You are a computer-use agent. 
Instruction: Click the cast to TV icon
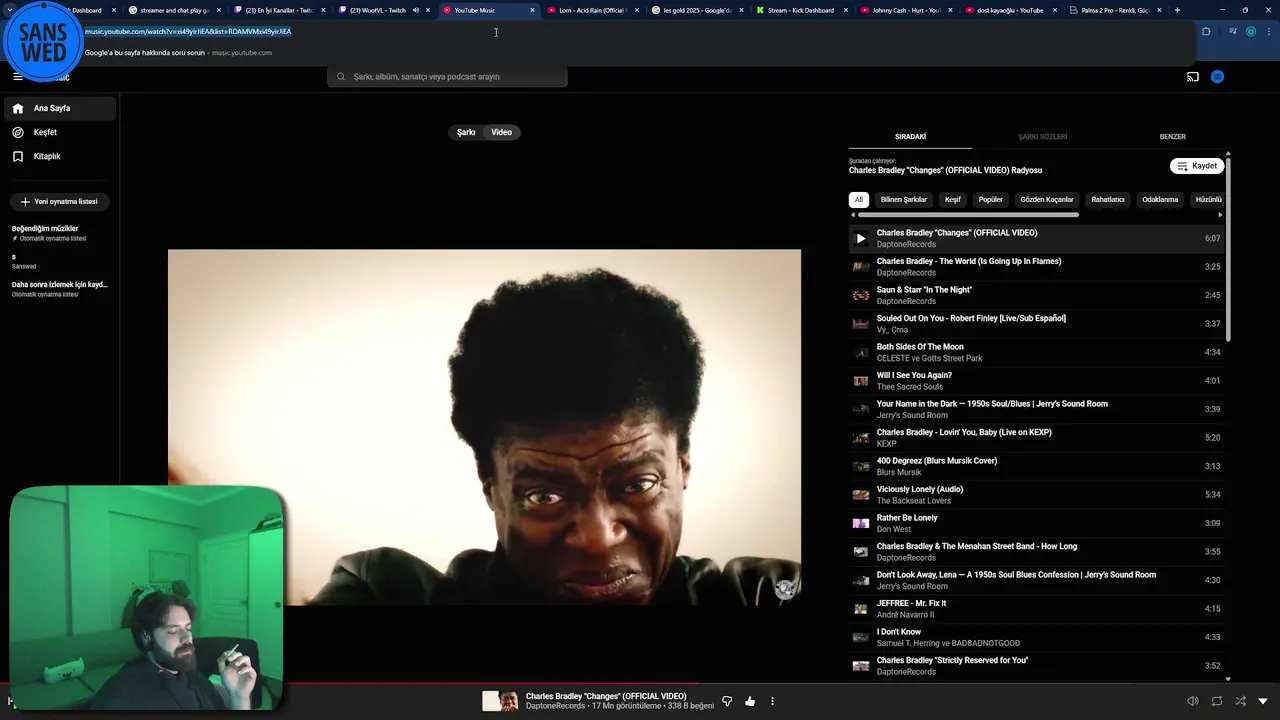pos(1192,77)
